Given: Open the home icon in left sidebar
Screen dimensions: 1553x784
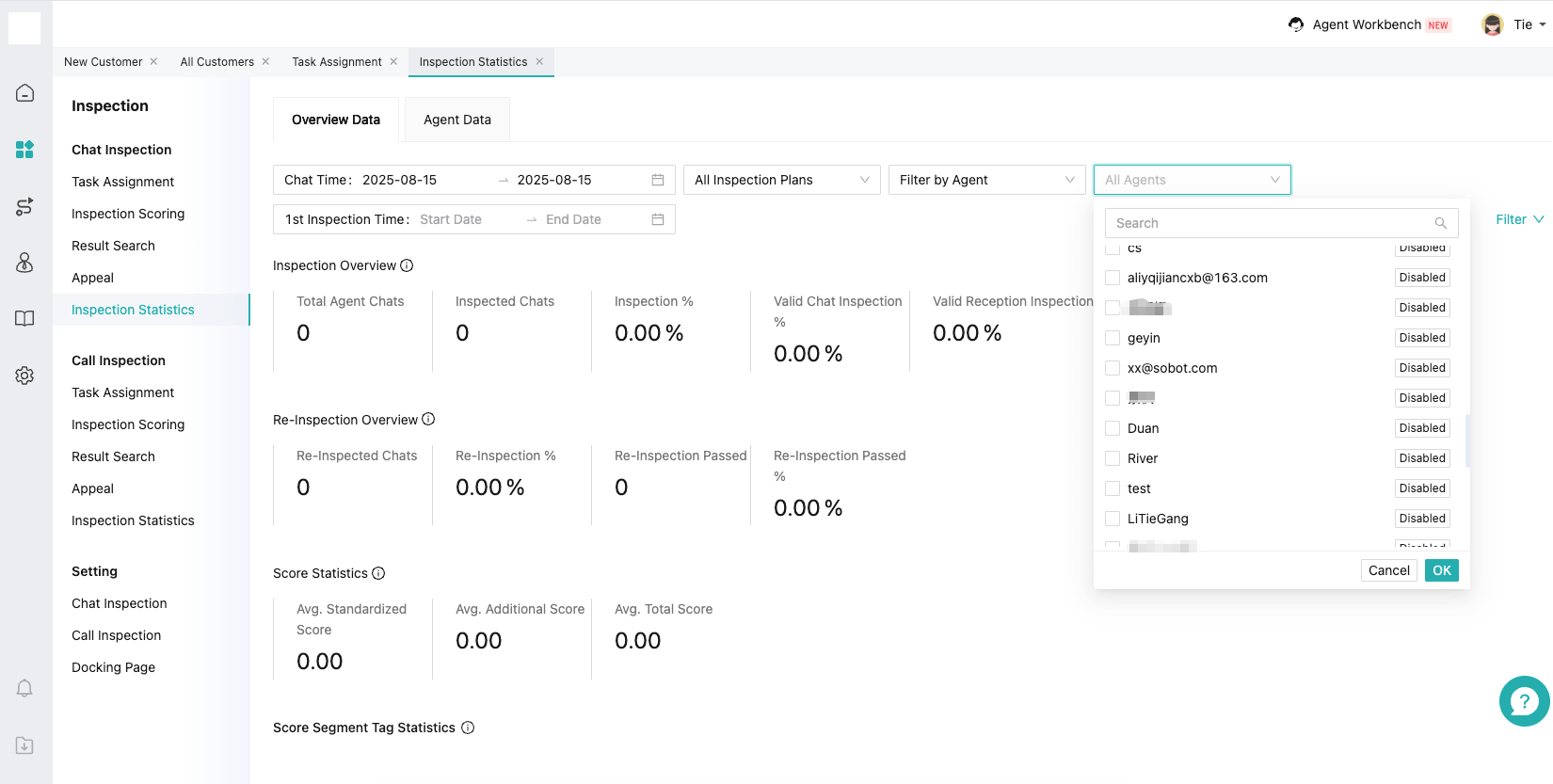Looking at the screenshot, I should click(25, 92).
